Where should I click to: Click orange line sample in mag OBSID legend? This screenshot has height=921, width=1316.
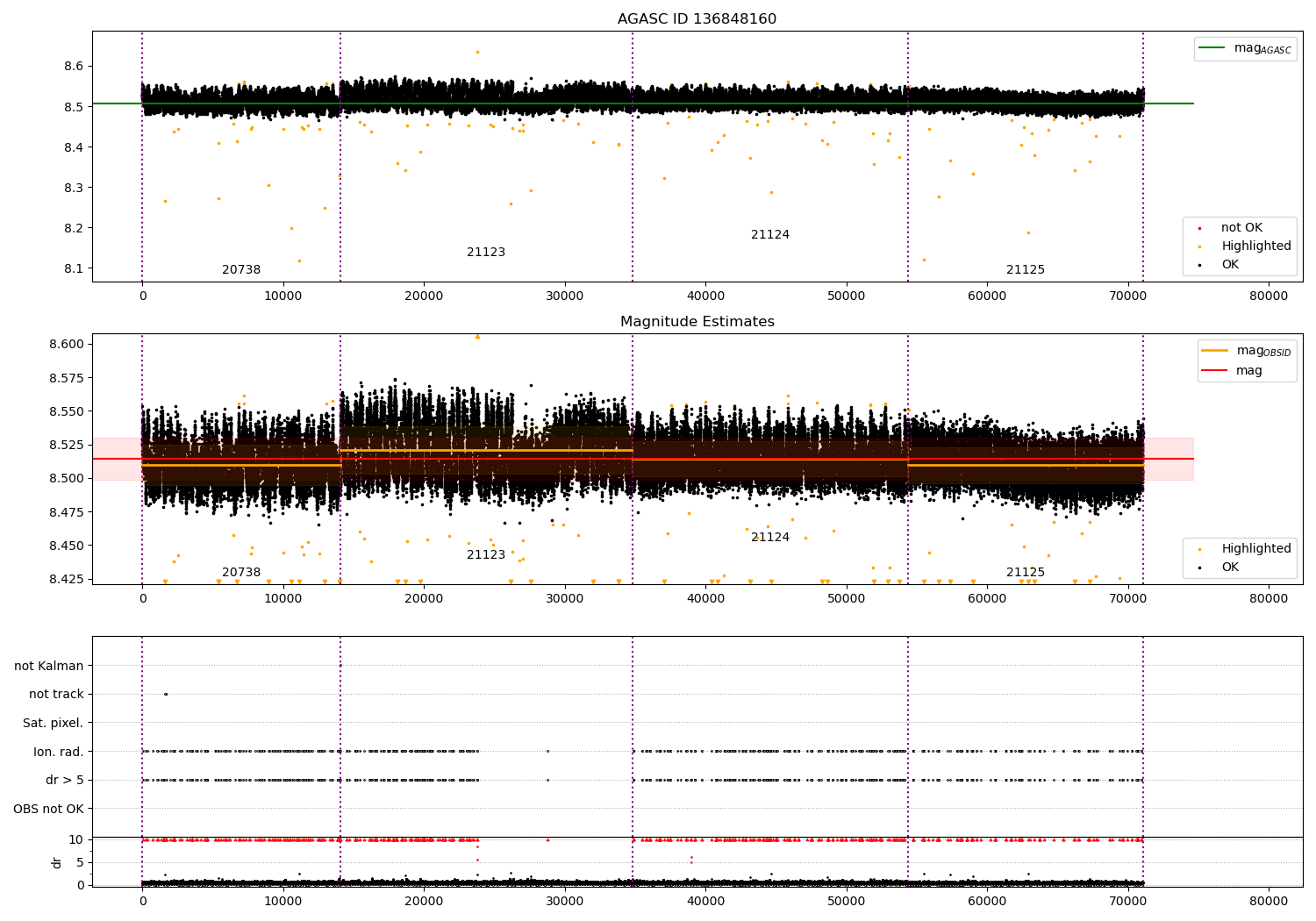1215,351
